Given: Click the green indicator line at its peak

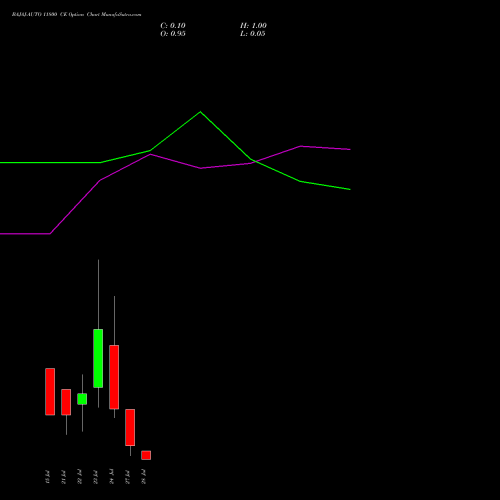Looking at the screenshot, I should [200, 112].
